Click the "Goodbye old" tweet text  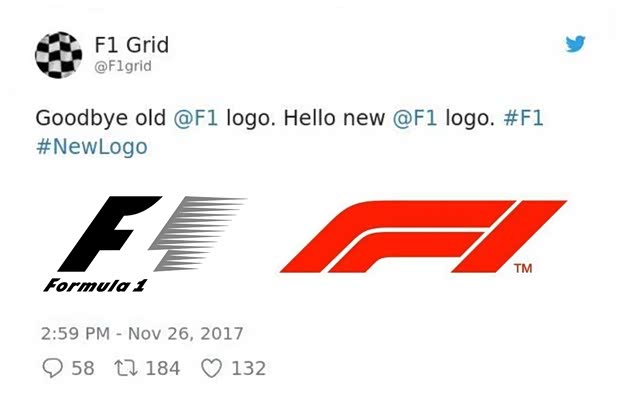[x=101, y=117]
